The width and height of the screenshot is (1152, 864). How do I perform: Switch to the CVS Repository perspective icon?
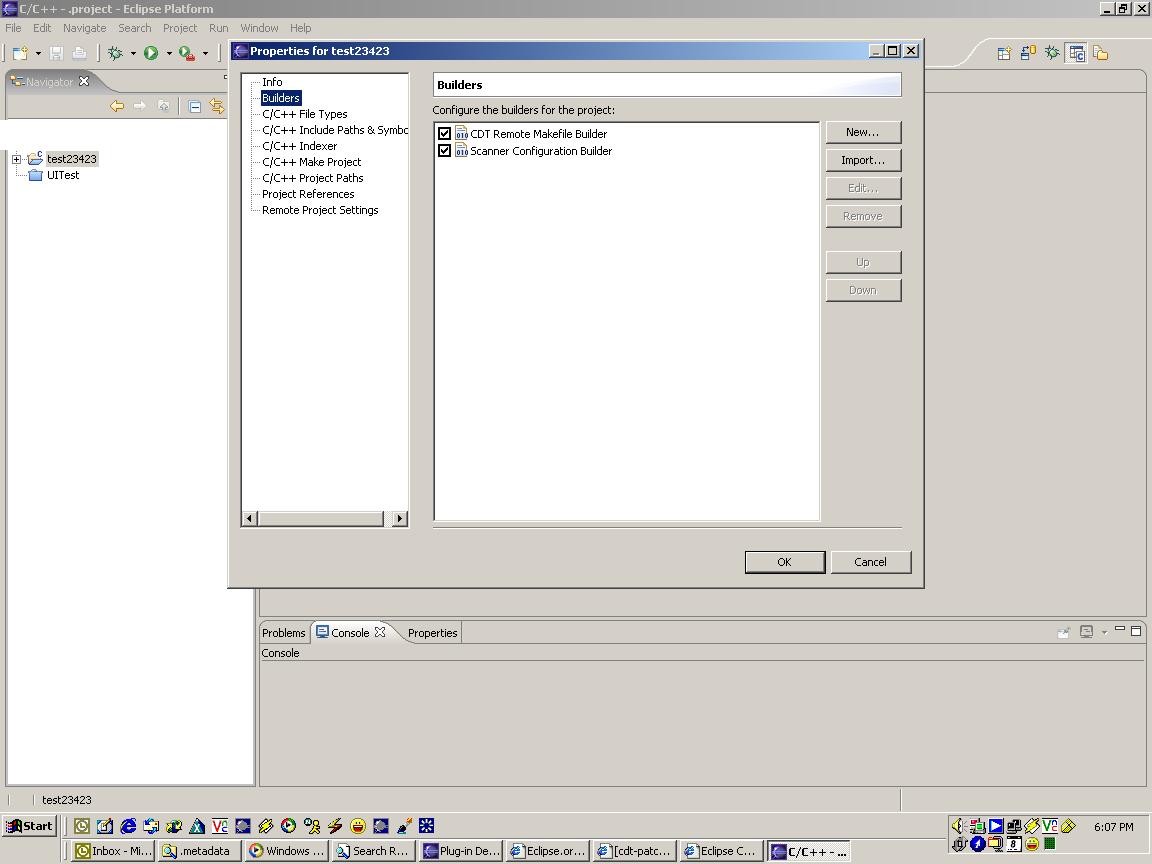[x=1028, y=53]
